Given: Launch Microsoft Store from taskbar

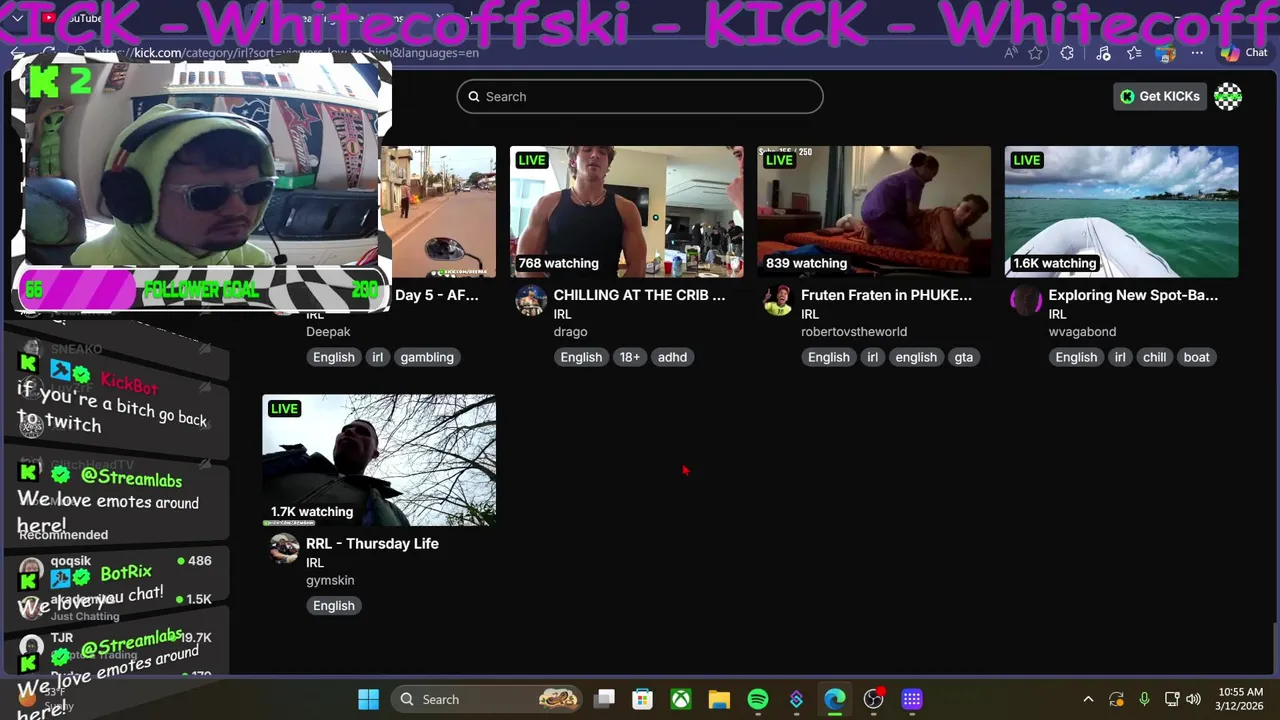Looking at the screenshot, I should pos(643,699).
